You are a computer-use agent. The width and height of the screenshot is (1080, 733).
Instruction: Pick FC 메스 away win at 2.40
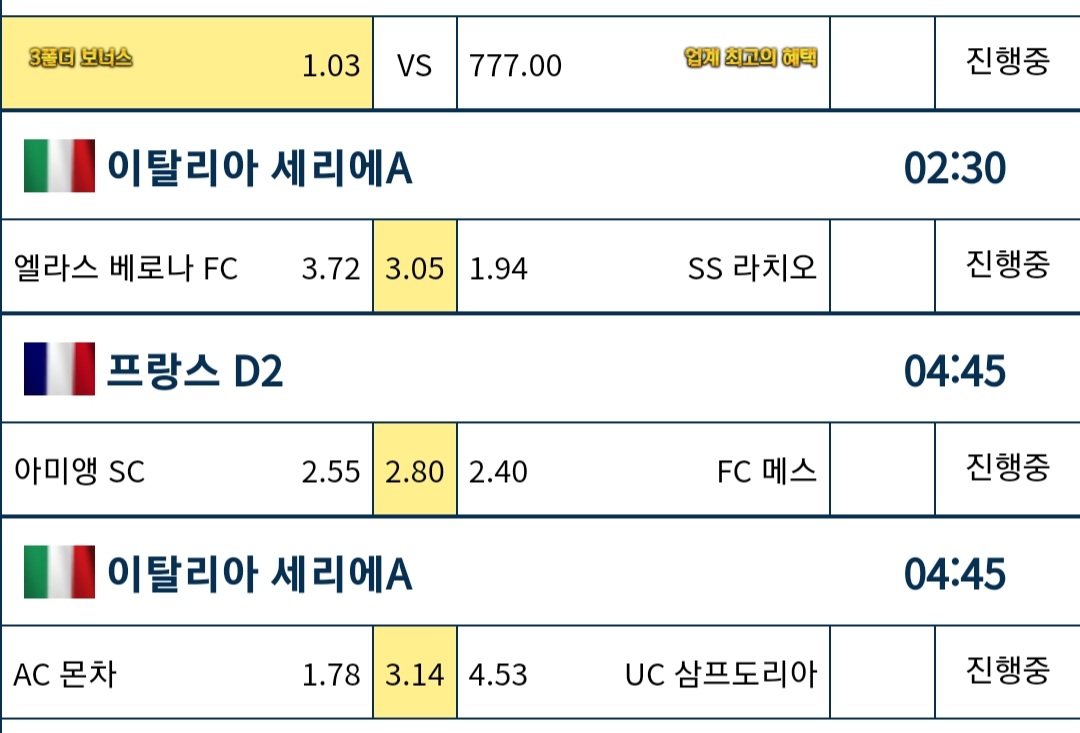pos(643,470)
